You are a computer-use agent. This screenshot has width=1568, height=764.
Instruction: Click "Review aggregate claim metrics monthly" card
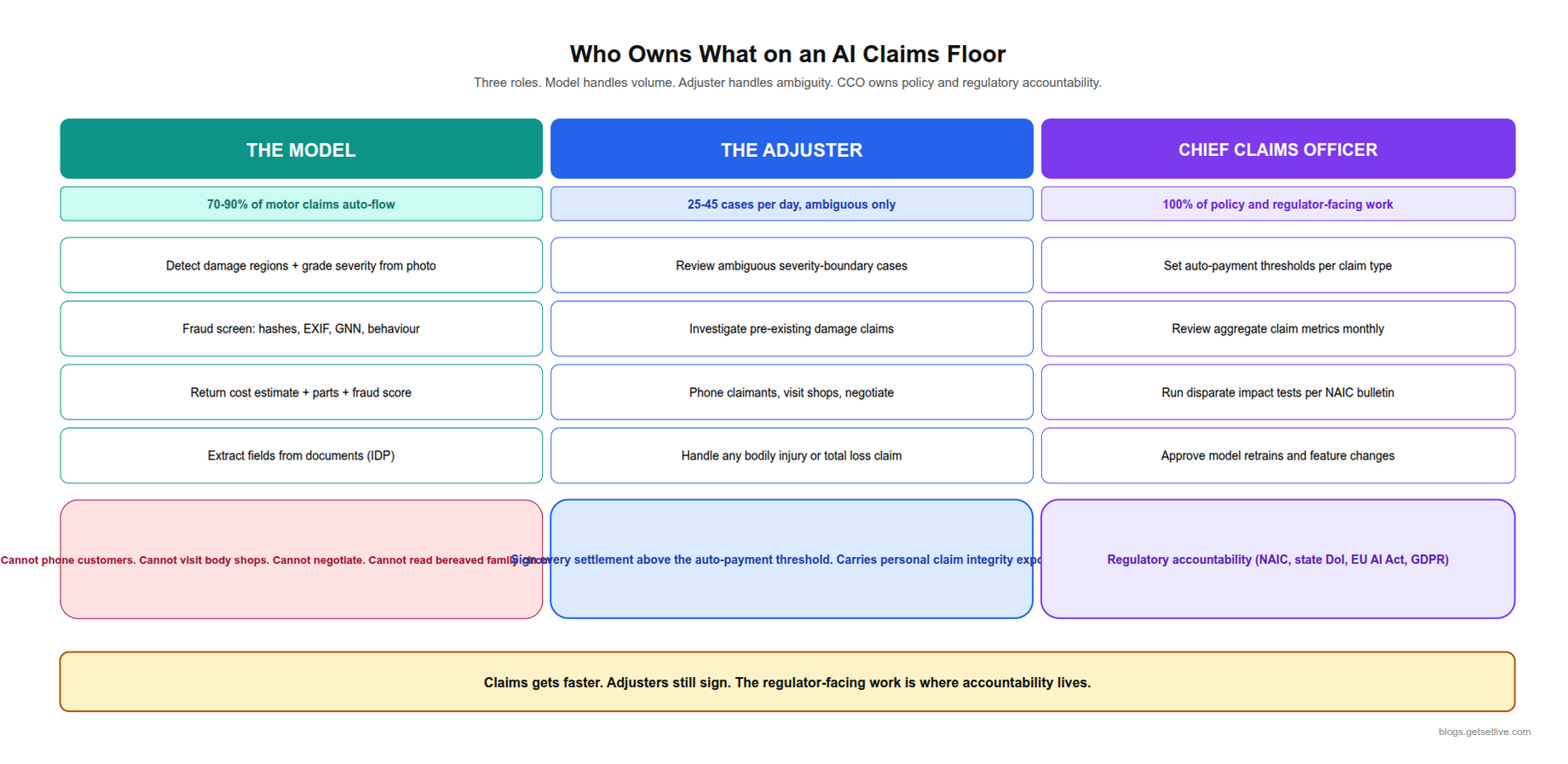[1277, 328]
